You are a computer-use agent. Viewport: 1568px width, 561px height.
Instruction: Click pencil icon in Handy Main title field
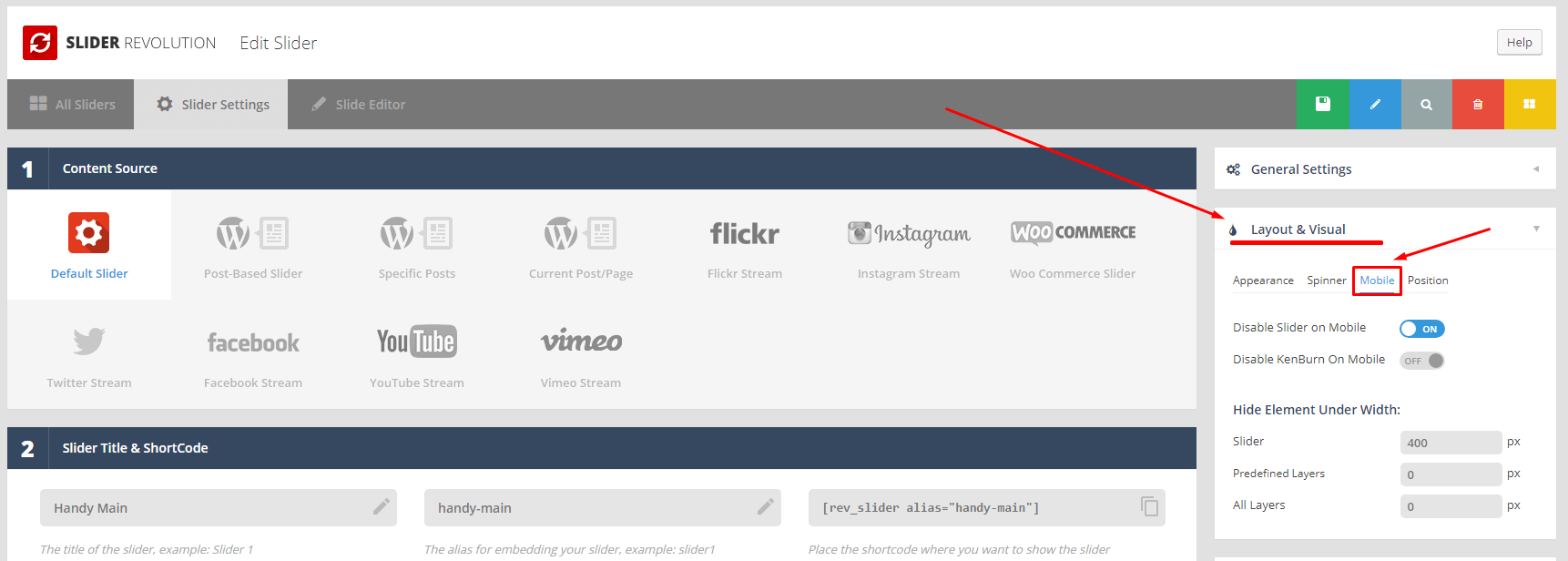point(382,506)
